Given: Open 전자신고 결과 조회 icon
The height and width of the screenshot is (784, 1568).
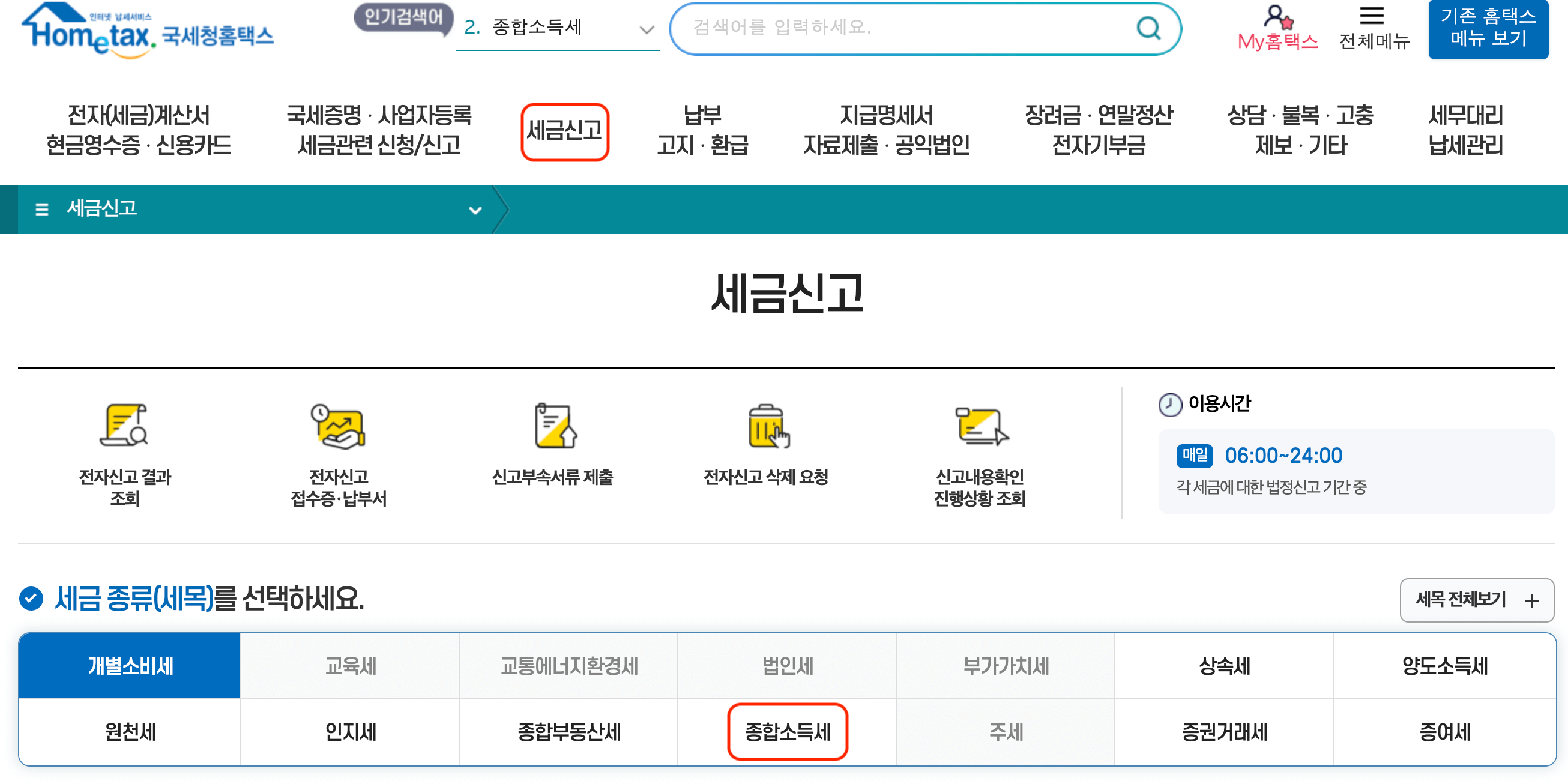Looking at the screenshot, I should coord(124,426).
